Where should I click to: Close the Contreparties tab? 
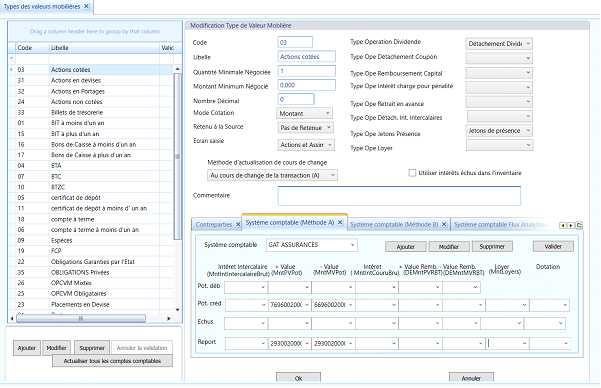[238, 225]
